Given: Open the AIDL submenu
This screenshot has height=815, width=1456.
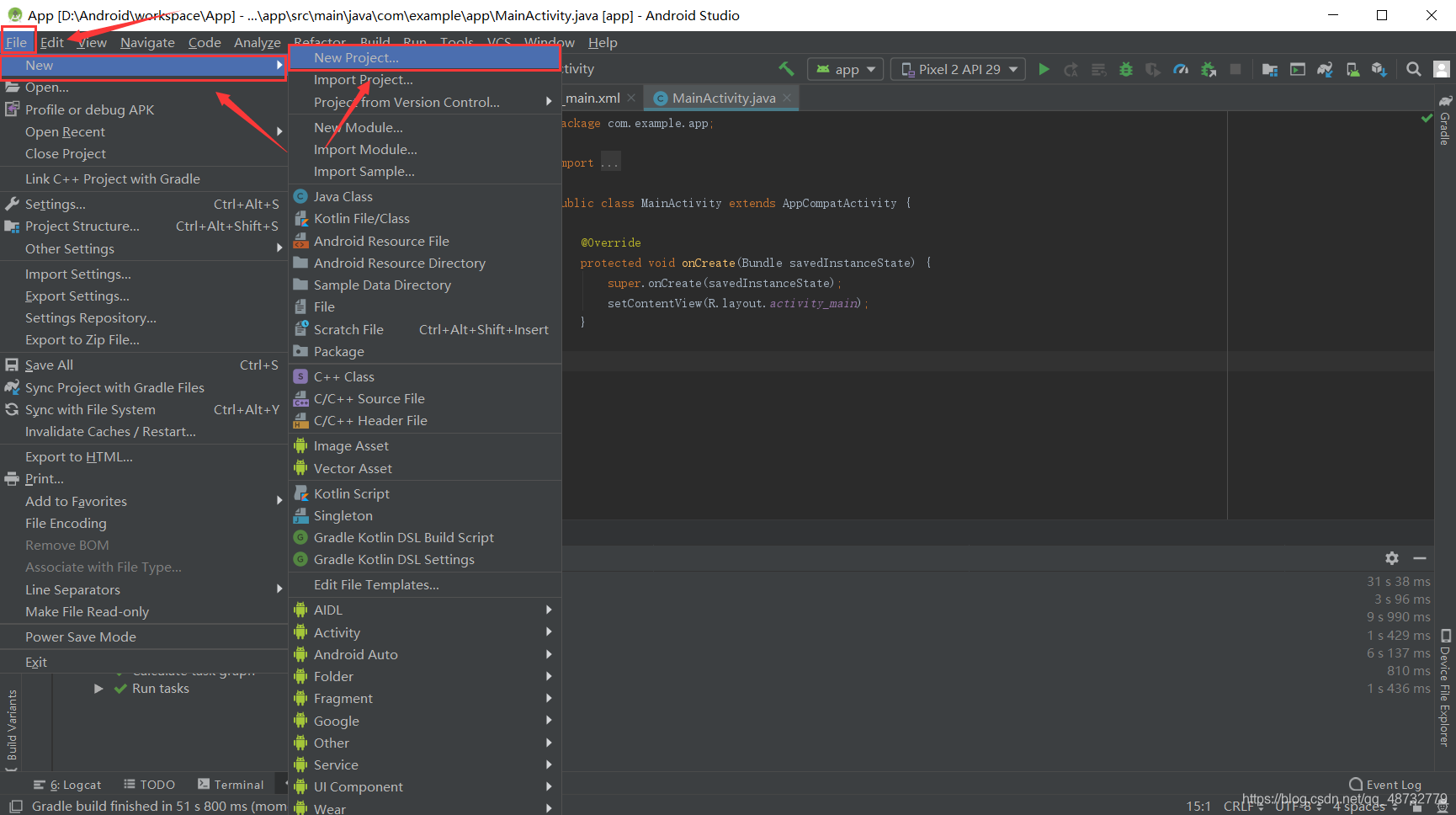Looking at the screenshot, I should [x=425, y=610].
